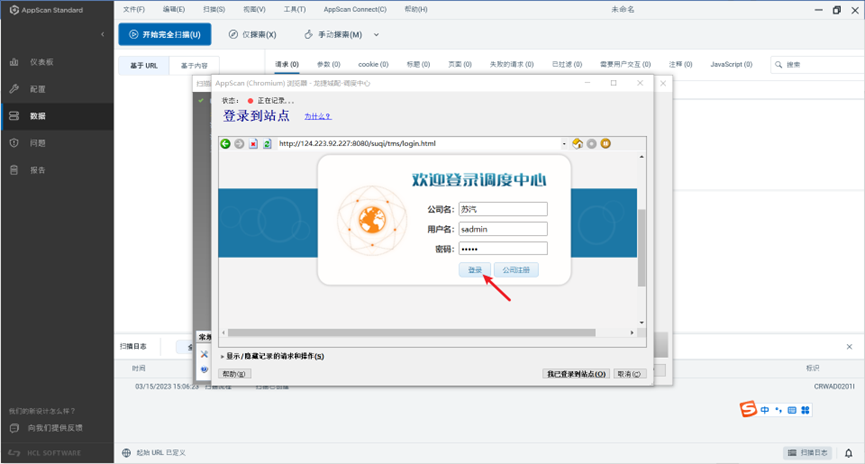Click the grey forward arrow in embedded browser
Screen dimensions: 865x464
coord(239,143)
